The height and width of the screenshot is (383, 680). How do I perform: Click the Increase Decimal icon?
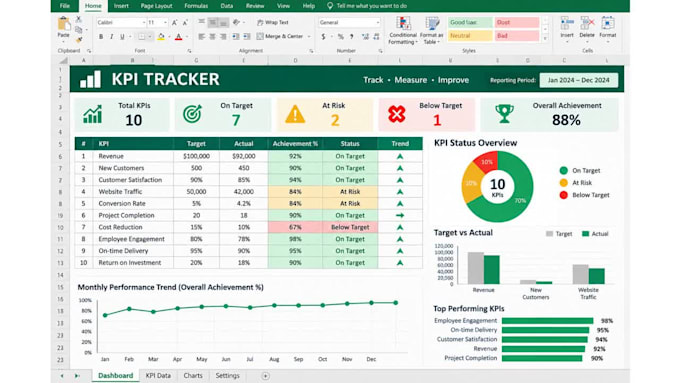tap(365, 37)
